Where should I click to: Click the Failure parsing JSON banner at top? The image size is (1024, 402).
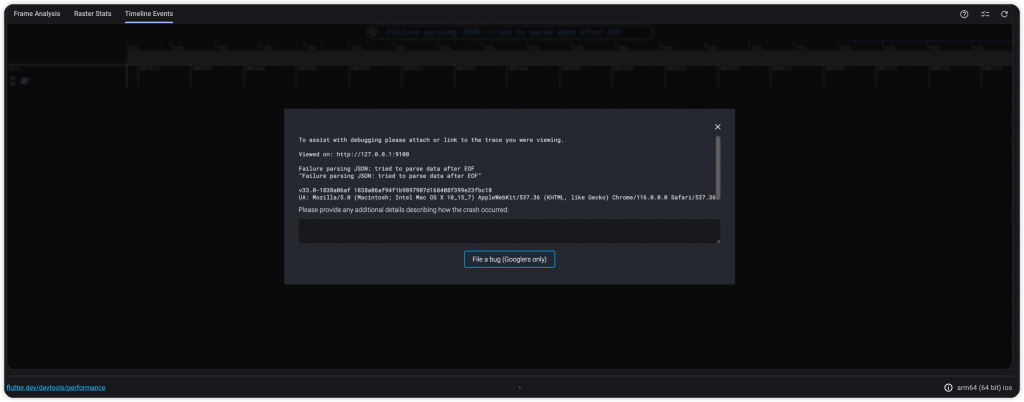(509, 31)
